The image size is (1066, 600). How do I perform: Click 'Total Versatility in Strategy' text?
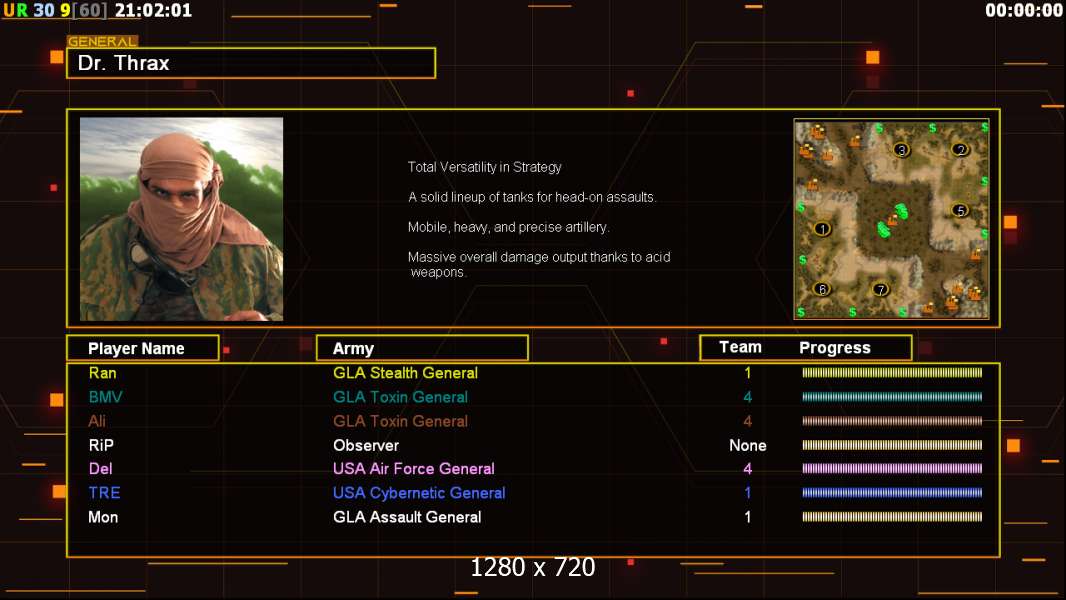tap(485, 167)
